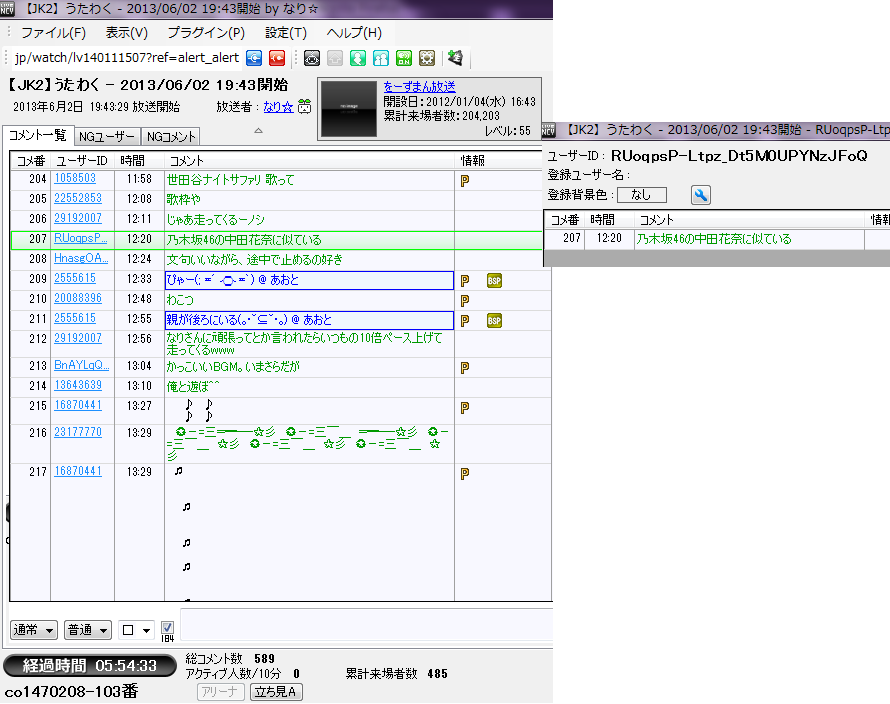Click the アリーナ button
The height and width of the screenshot is (704, 890).
pyautogui.click(x=221, y=692)
